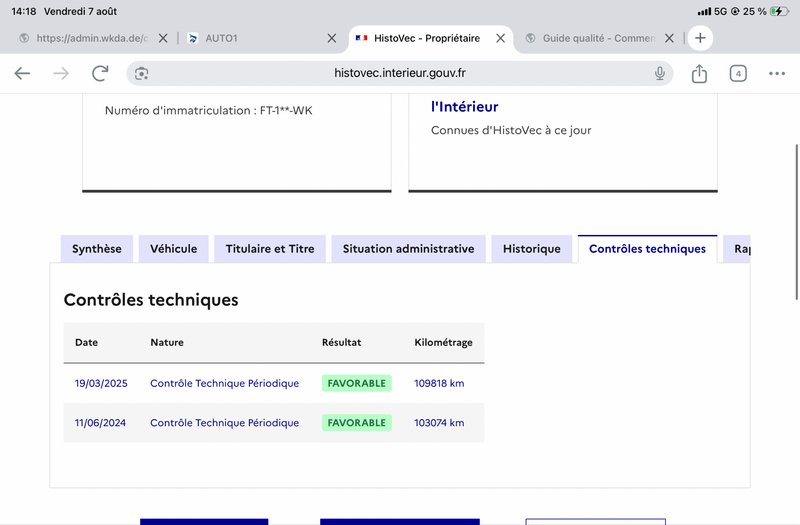Click Contrôle Technique Périodique in 19/03/2025 row
800x525 pixels.
tap(224, 383)
